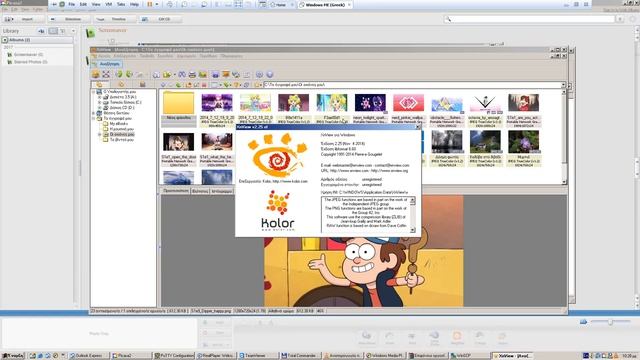Switch XnView side panel to Categories icon tab
The width and height of the screenshot is (640, 360).
click(142, 84)
